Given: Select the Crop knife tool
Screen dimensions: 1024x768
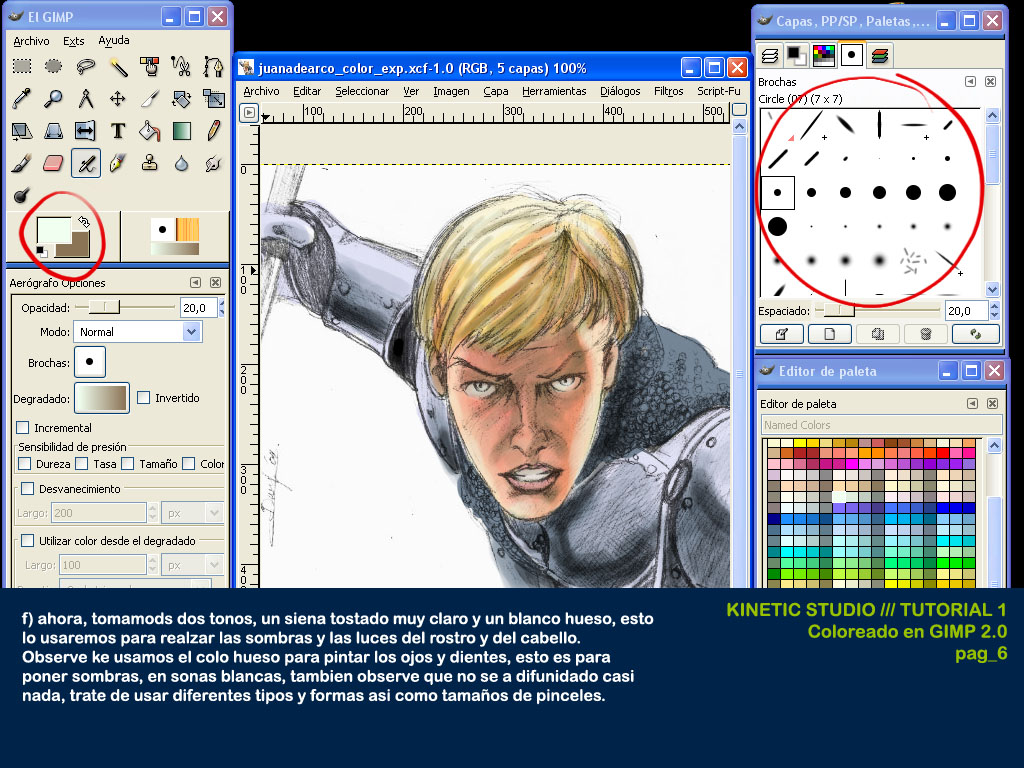Looking at the screenshot, I should click(150, 99).
